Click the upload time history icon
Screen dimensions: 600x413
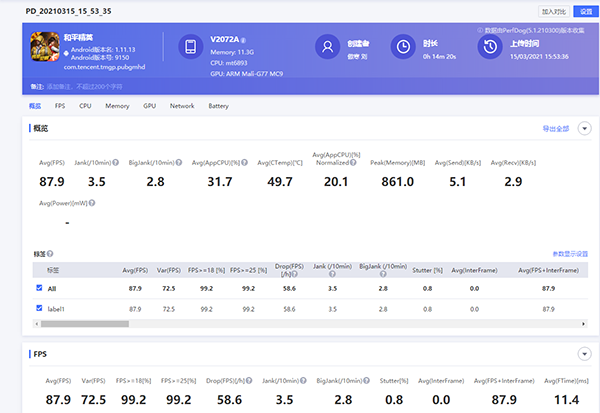491,47
